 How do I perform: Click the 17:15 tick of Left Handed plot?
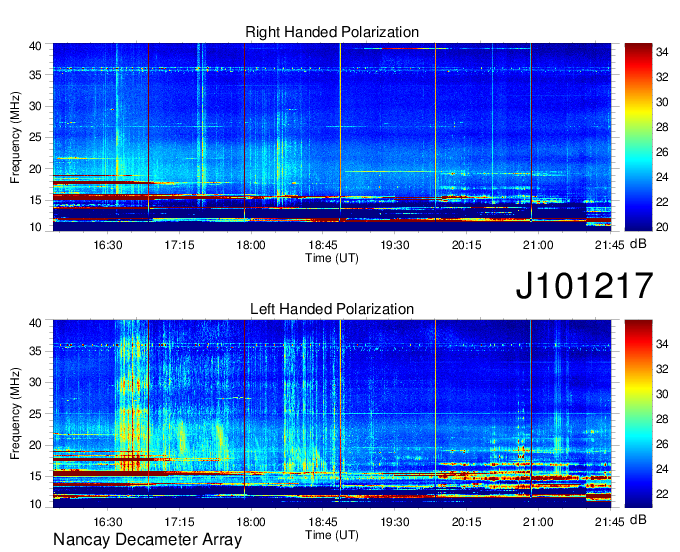click(x=179, y=522)
